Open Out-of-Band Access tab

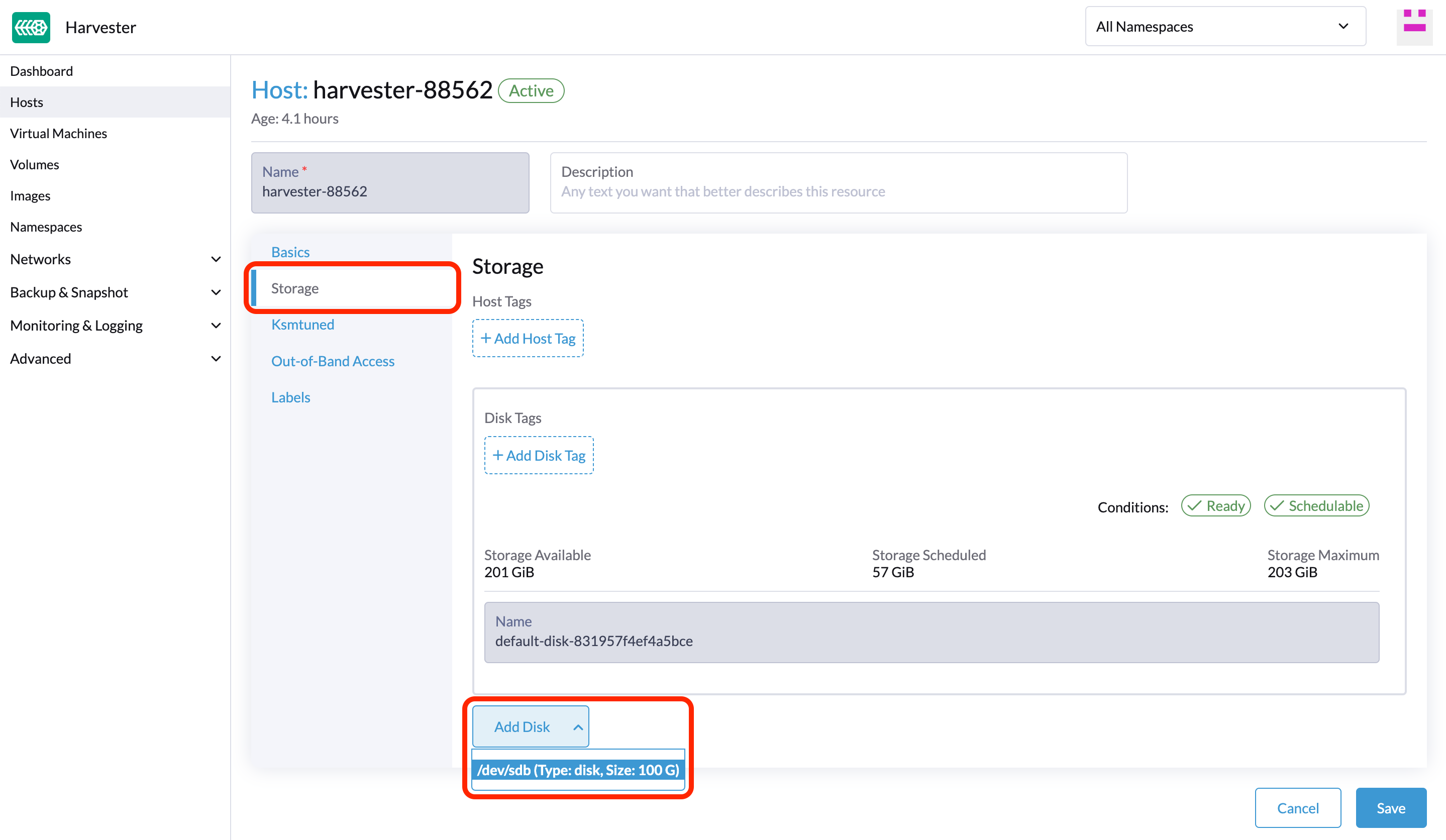click(x=333, y=361)
